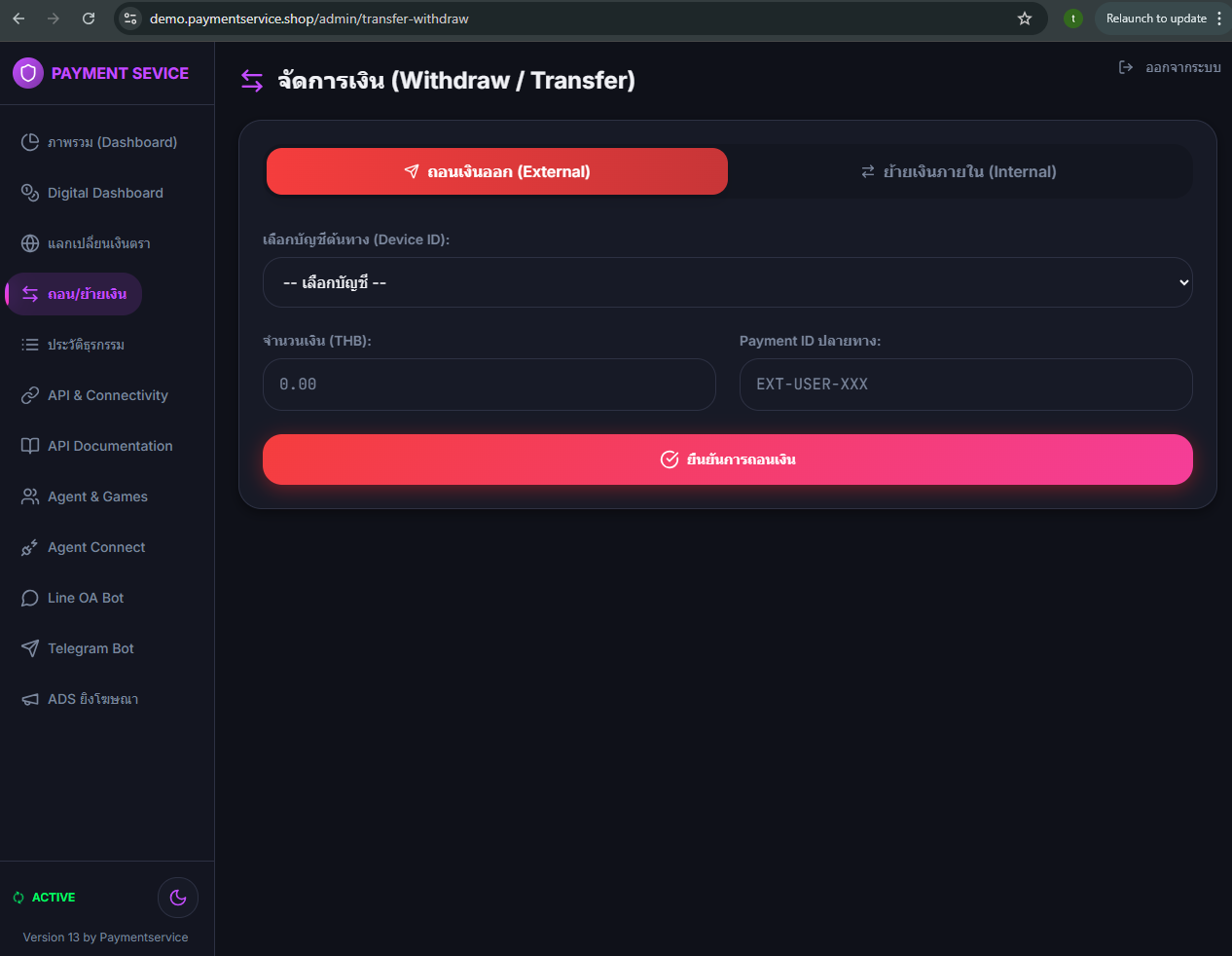Toggle dark mode with the moon button
The image size is (1232, 956).
[178, 898]
